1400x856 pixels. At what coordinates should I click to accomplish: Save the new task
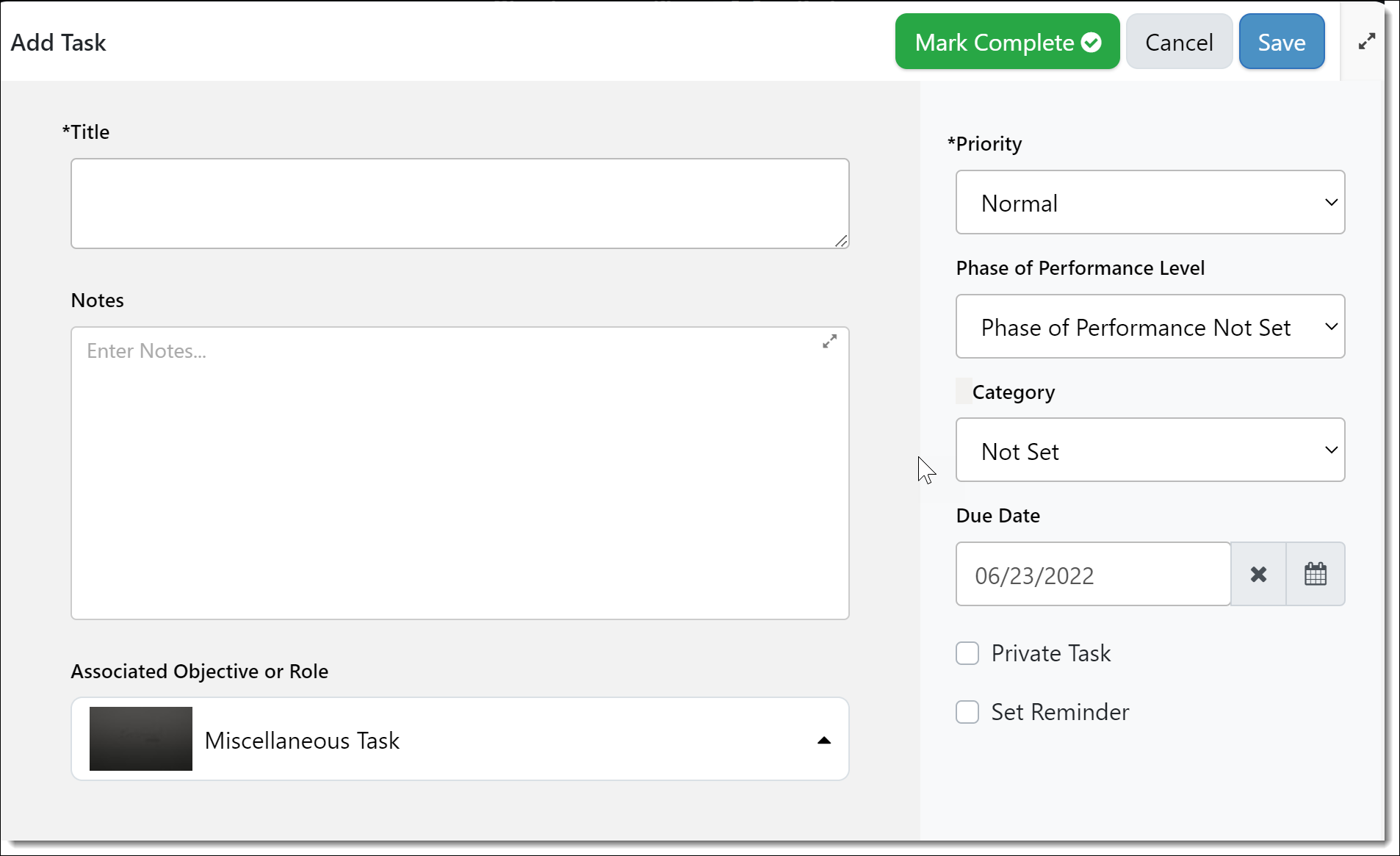(1280, 42)
